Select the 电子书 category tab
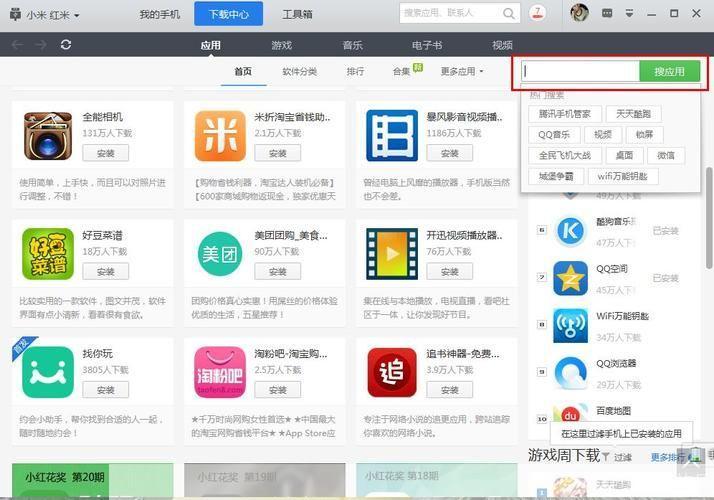This screenshot has width=714, height=500. pyautogui.click(x=427, y=45)
